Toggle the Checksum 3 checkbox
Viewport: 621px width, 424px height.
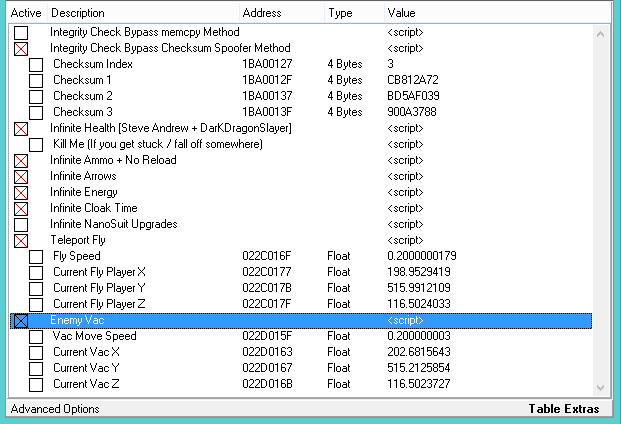click(x=36, y=113)
